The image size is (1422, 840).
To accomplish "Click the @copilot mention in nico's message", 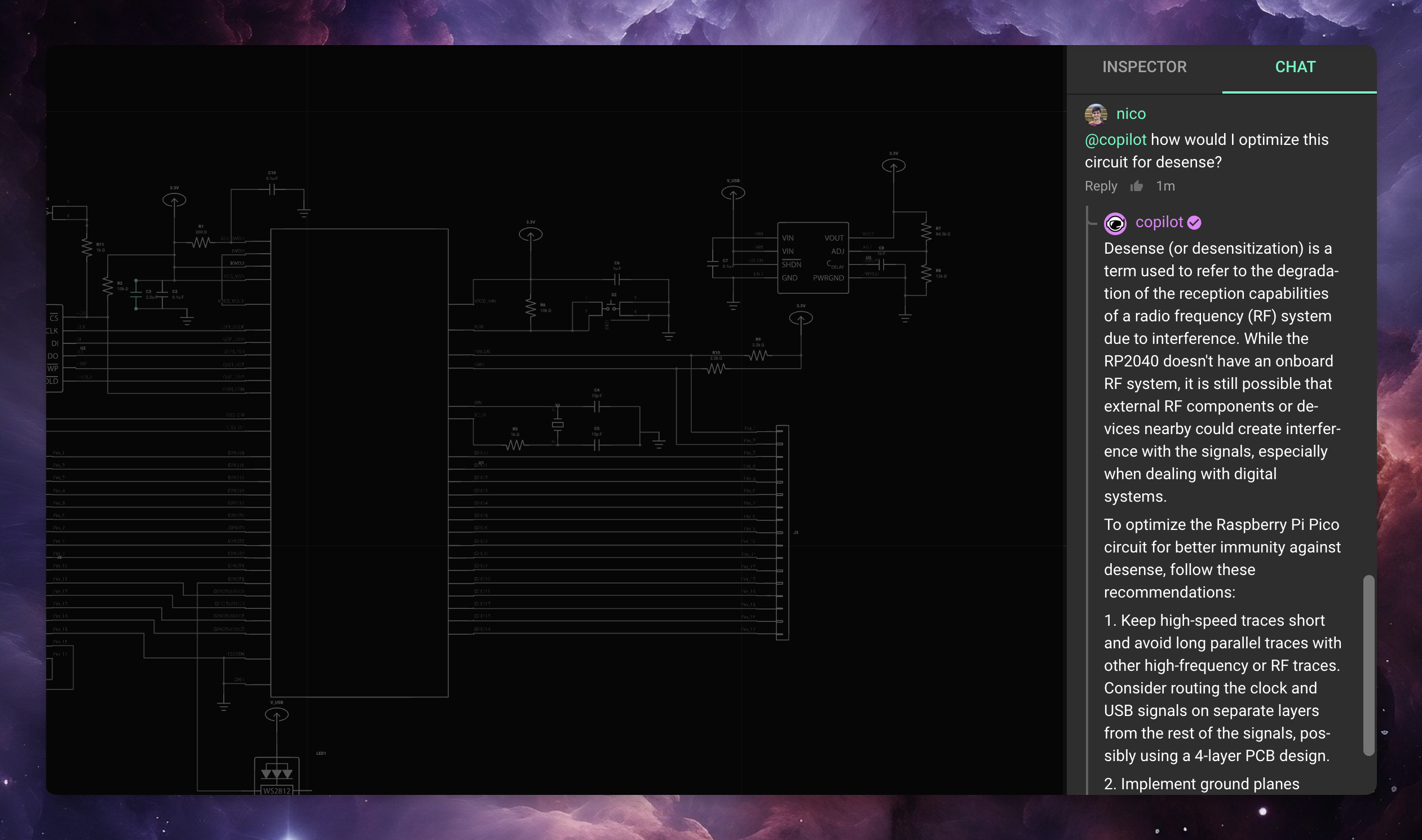I will (1115, 139).
